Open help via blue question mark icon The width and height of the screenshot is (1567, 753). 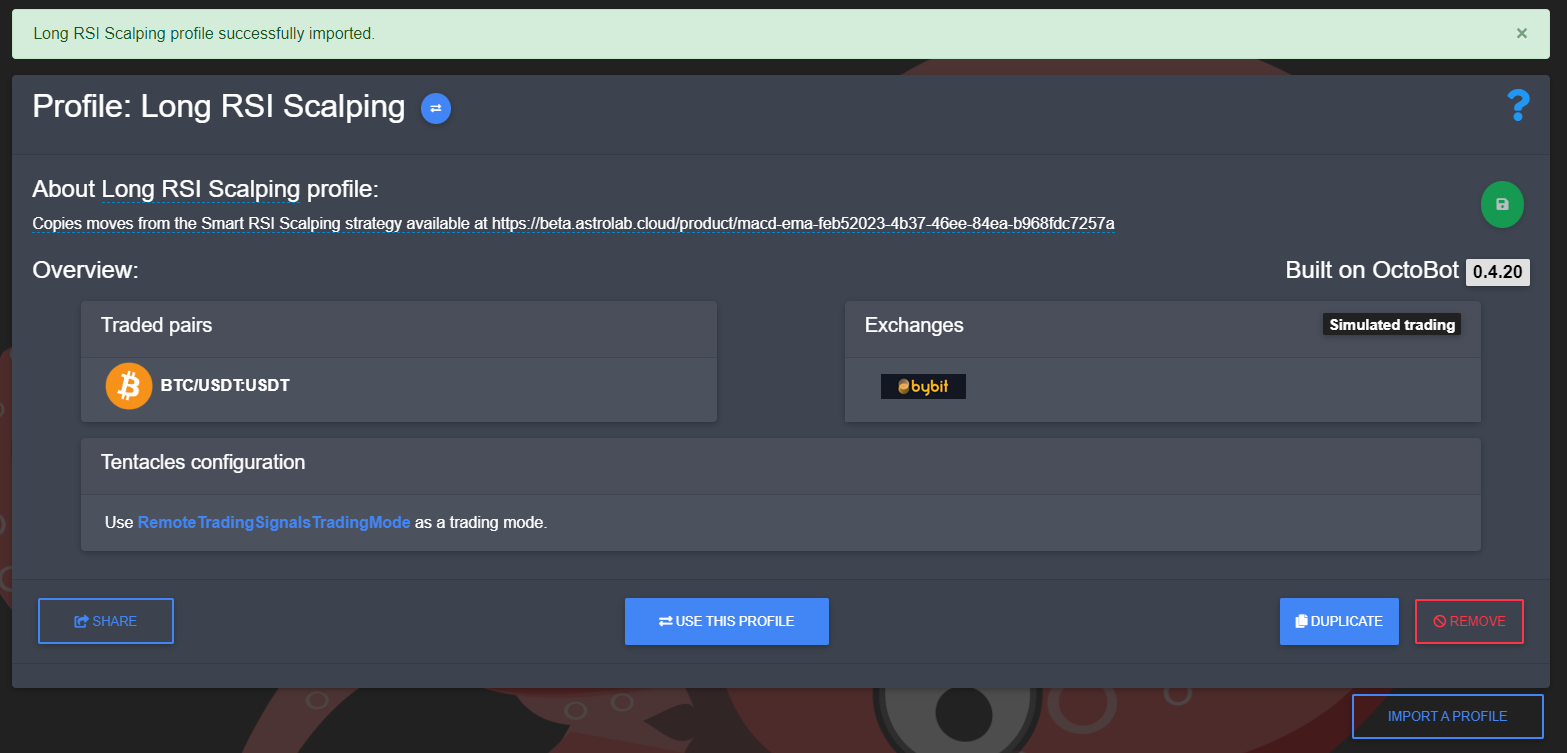click(1518, 106)
